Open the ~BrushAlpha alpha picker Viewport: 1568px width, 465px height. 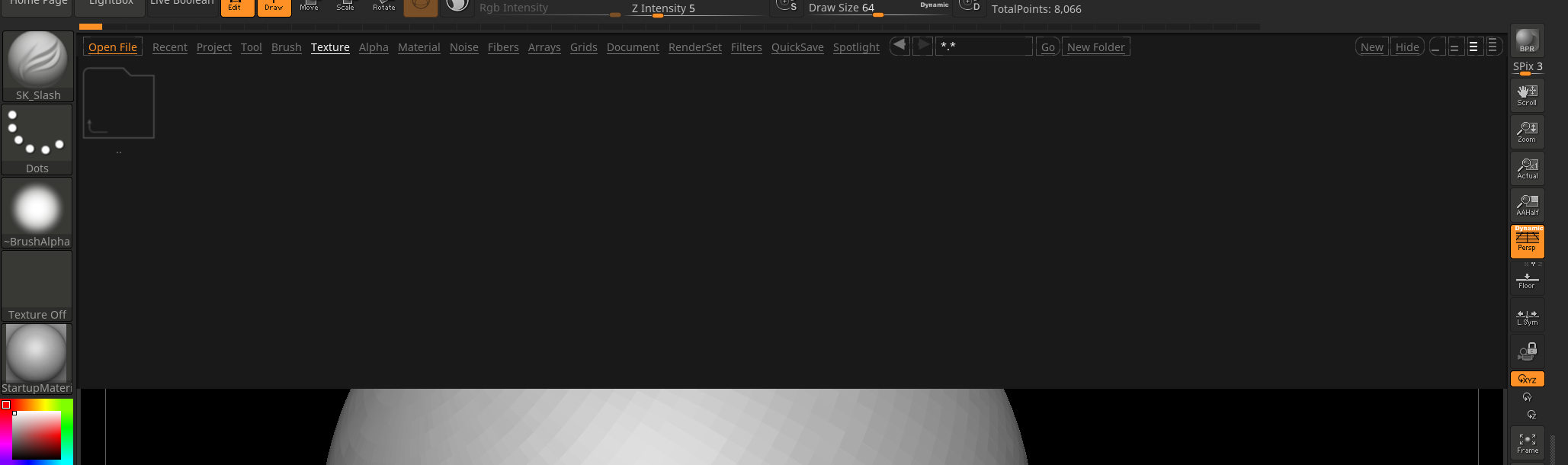tap(37, 213)
